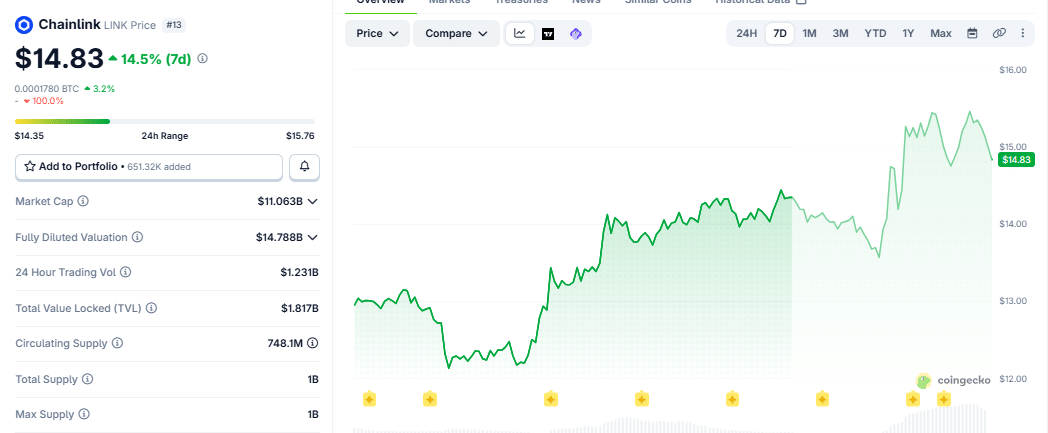
Task: Click the $13.00 axis label
Action: tap(1013, 301)
